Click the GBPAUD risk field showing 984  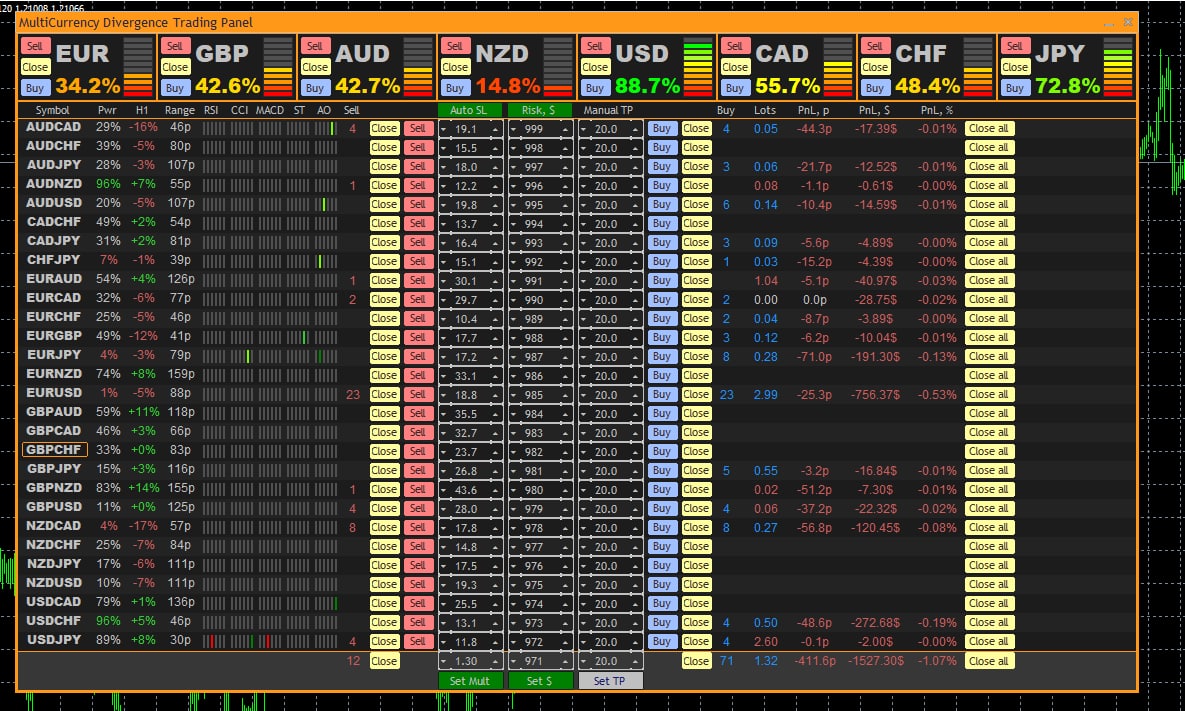[x=540, y=414]
